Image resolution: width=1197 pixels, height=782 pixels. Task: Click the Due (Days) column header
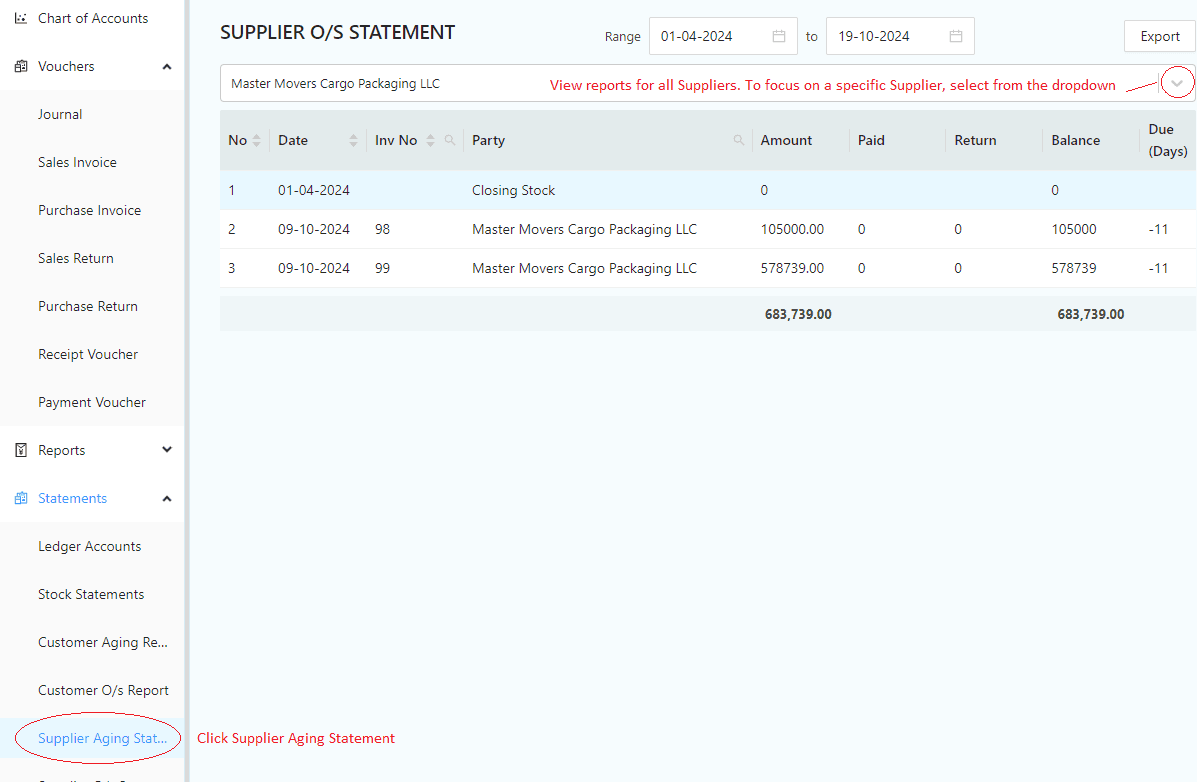click(1168, 141)
